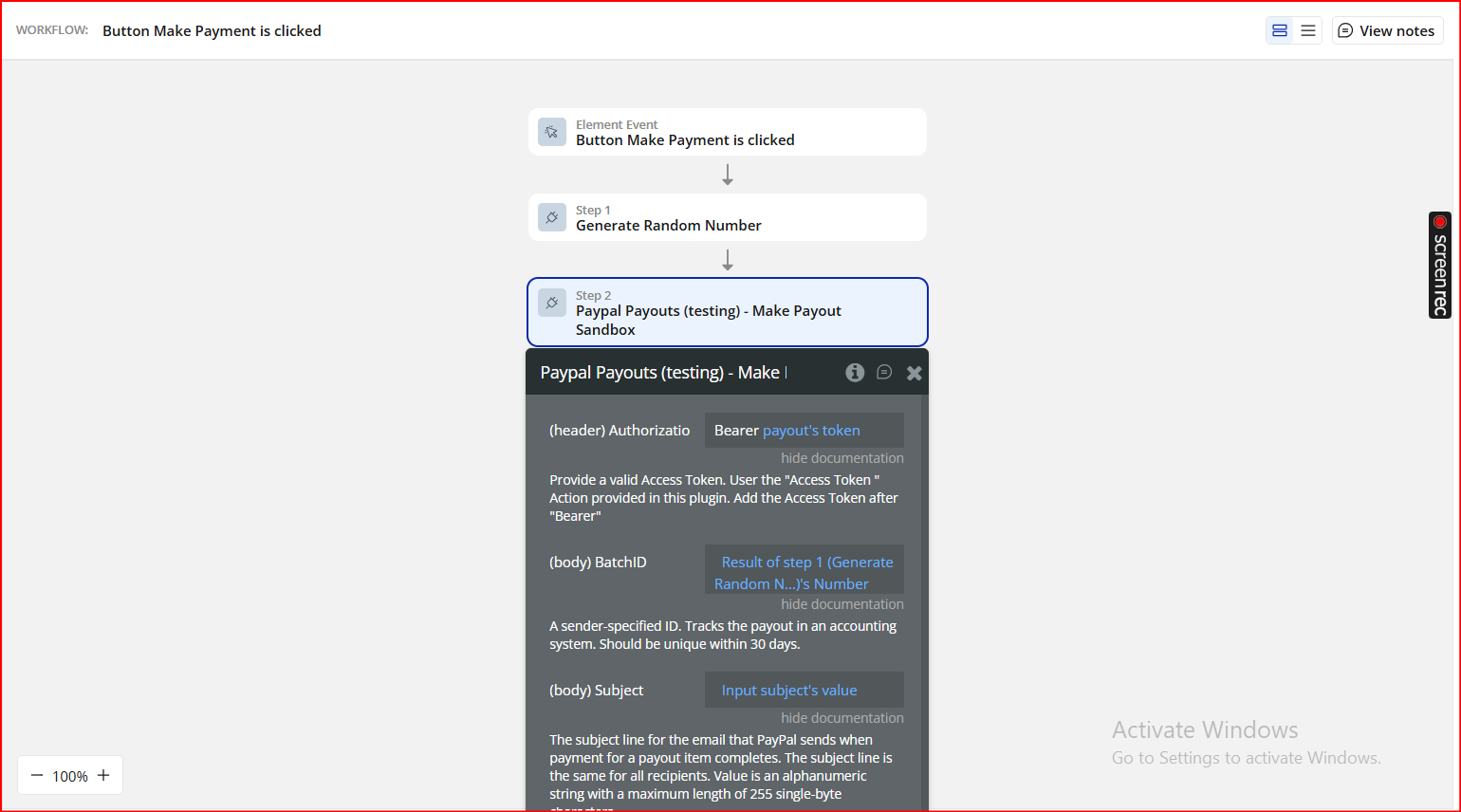
Task: Click the WORKFLOW: label
Action: [52, 30]
